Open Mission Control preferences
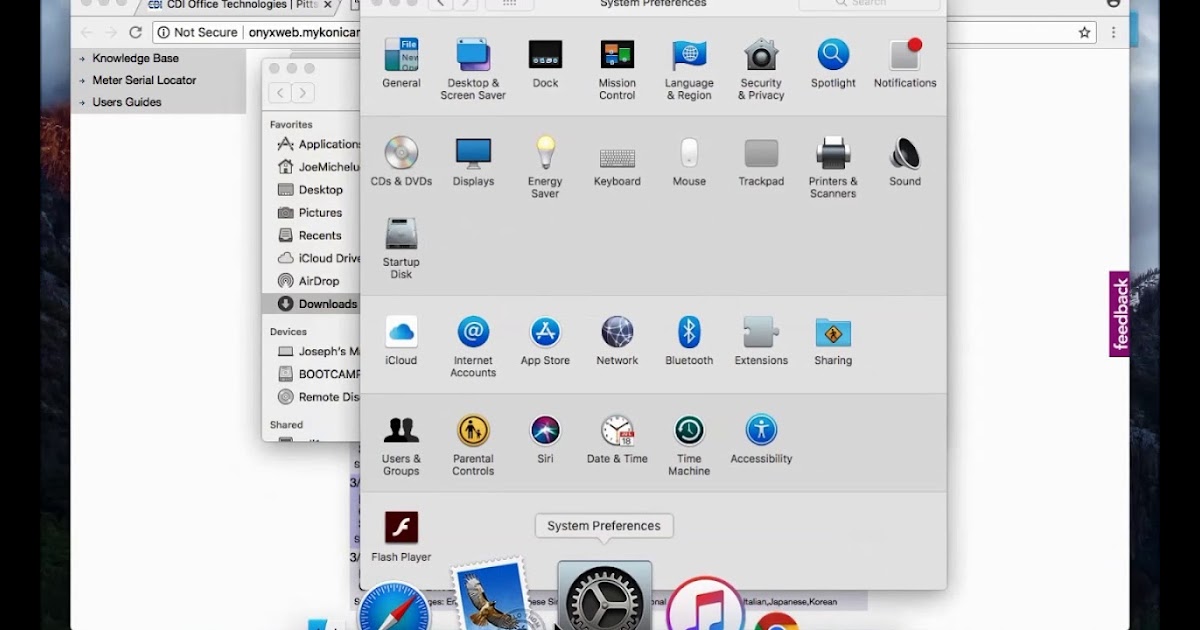 tap(617, 69)
